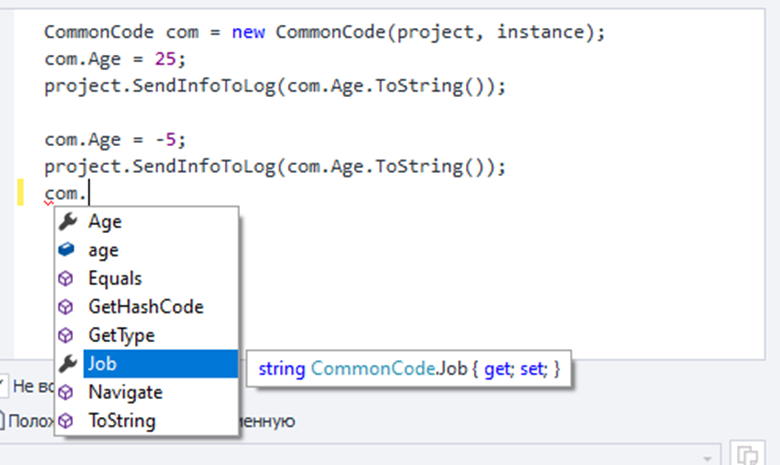Screen dimensions: 780x465
Task: Toggle the checkbox labeled "Не во…"
Action: (x=3, y=385)
